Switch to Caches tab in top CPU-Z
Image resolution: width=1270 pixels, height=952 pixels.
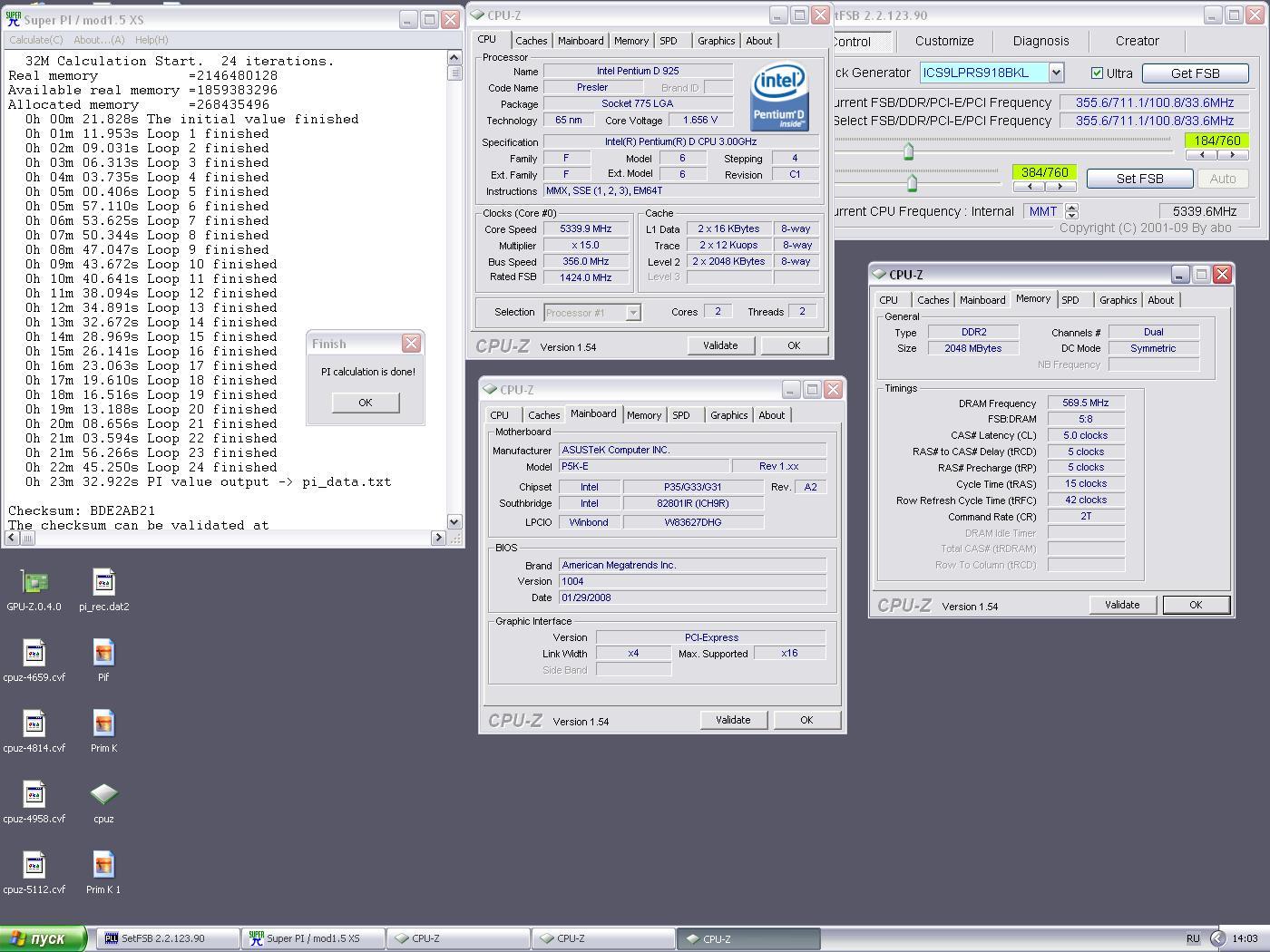(531, 41)
